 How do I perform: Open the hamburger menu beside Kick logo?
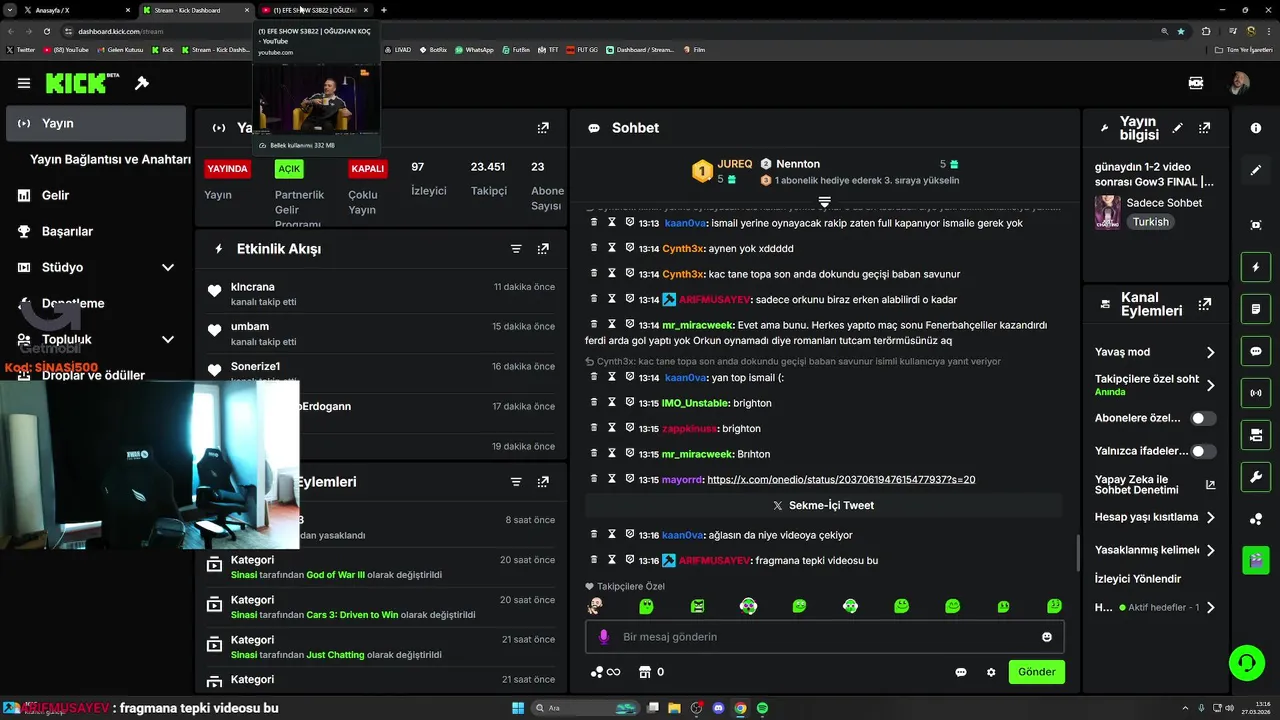tap(24, 83)
